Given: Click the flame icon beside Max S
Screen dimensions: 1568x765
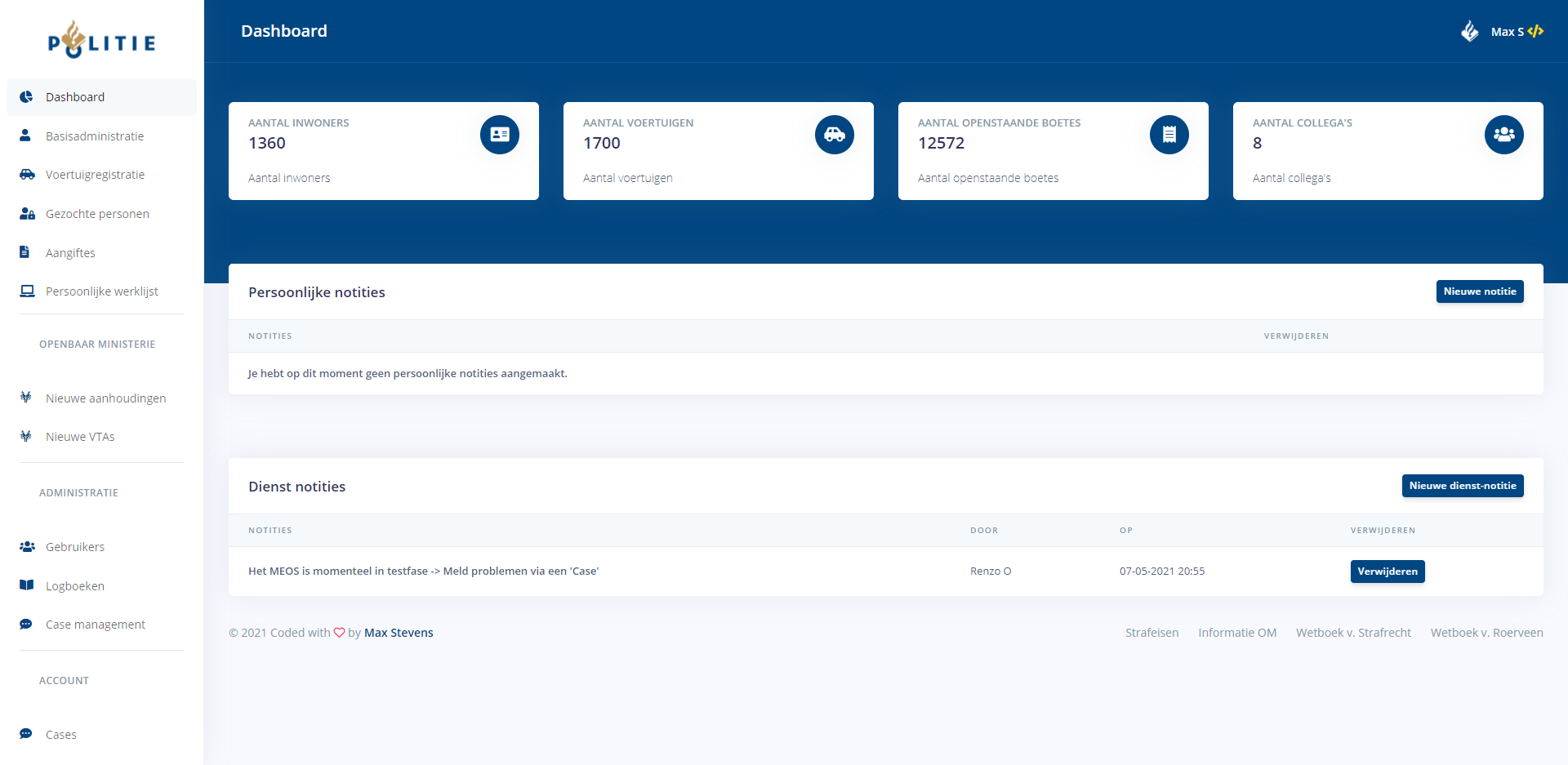Looking at the screenshot, I should coord(1469,31).
